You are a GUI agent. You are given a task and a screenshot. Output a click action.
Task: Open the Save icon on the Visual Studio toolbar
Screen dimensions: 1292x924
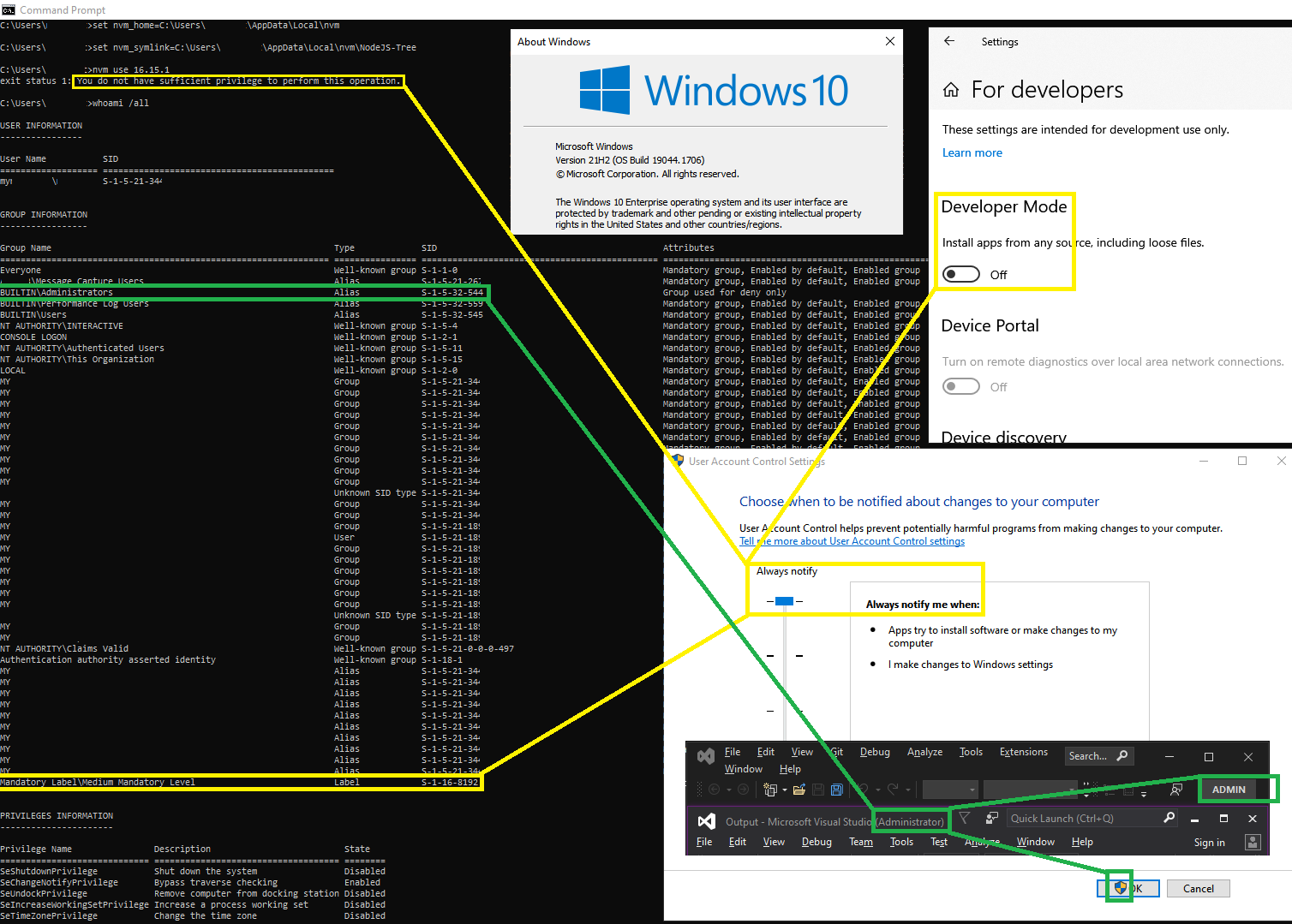pyautogui.click(x=818, y=790)
